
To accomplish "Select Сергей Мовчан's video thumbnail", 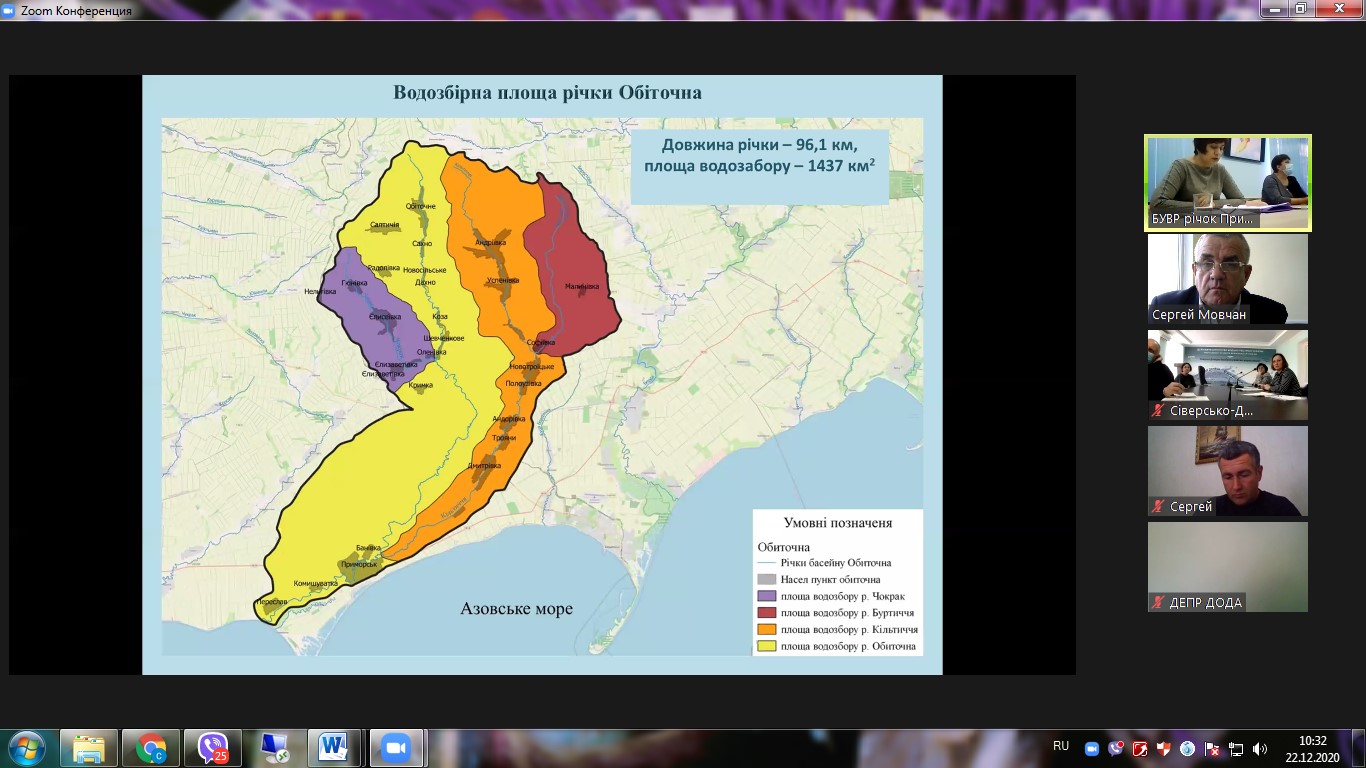I will click(1227, 279).
